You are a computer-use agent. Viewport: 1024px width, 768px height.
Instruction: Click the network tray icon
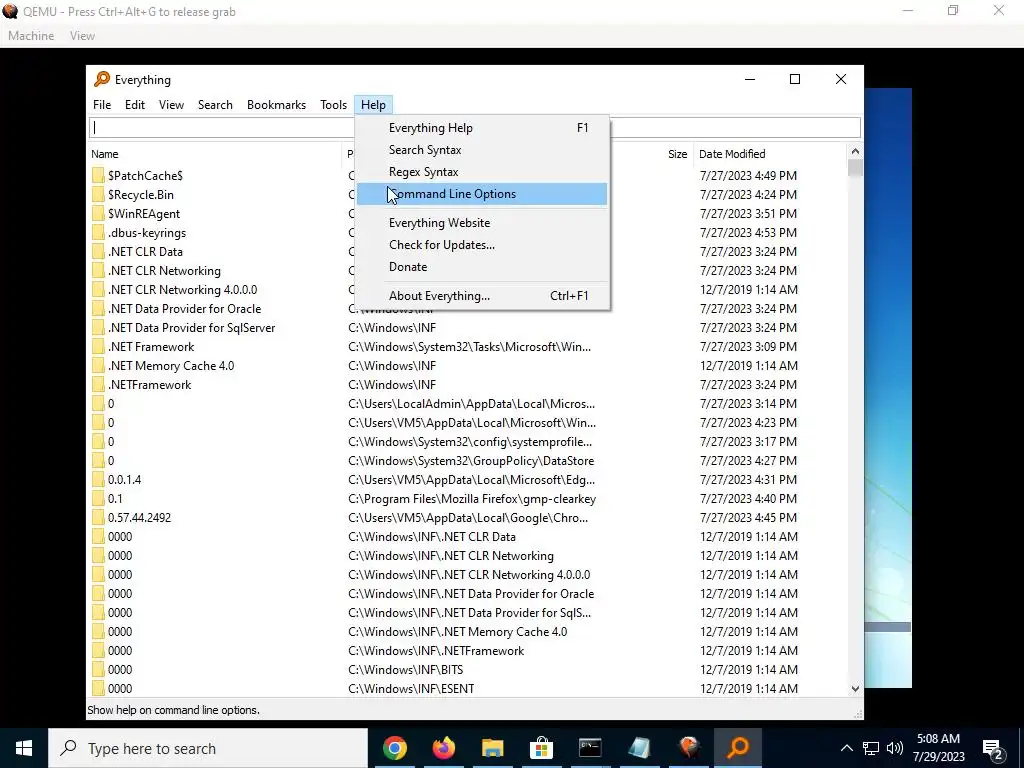[x=871, y=748]
